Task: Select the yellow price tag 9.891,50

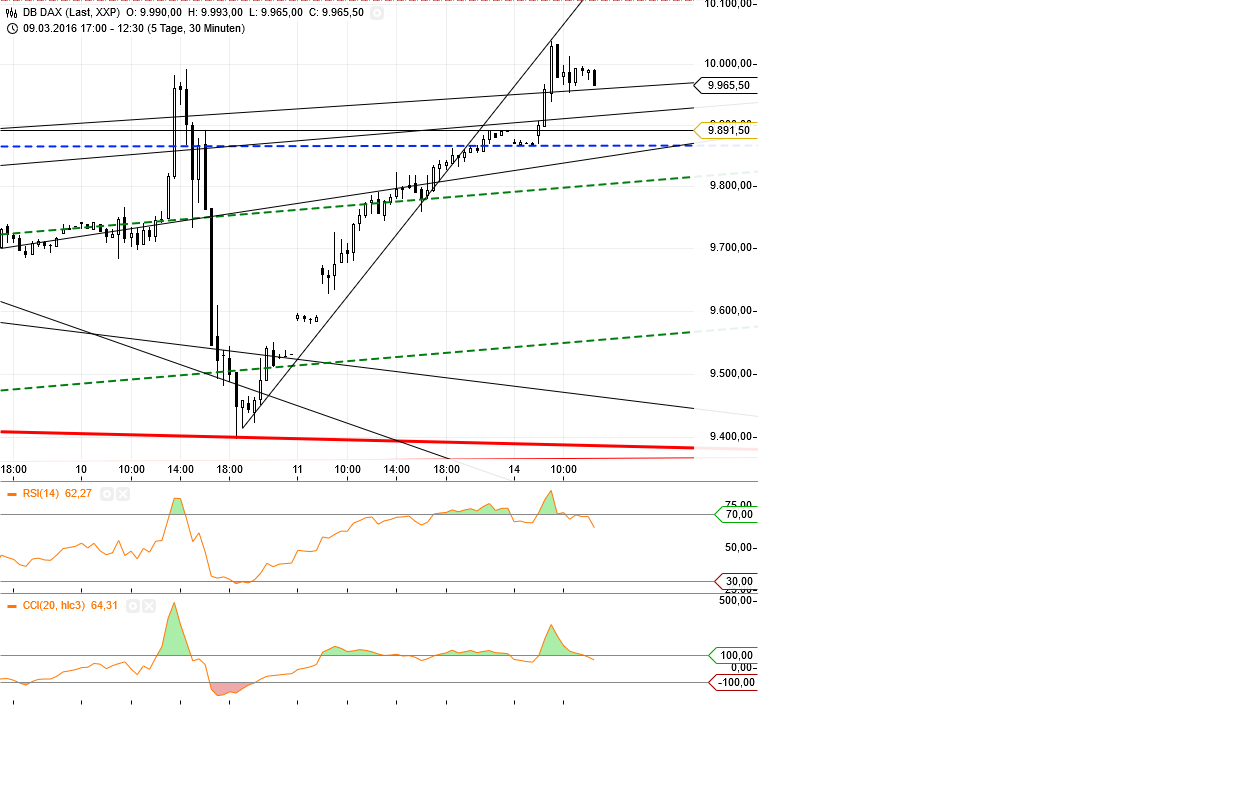Action: pyautogui.click(x=726, y=130)
